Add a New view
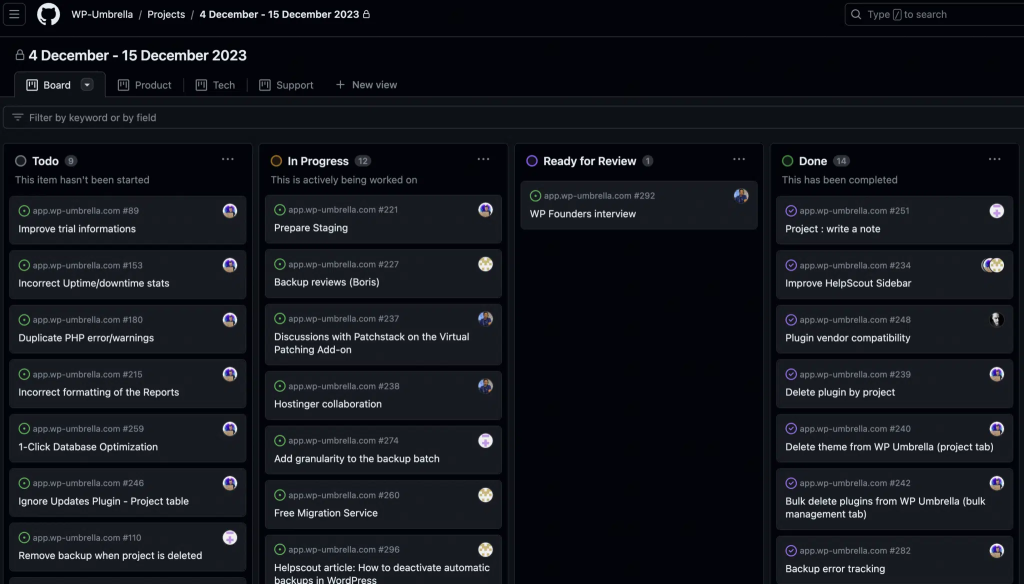 pyautogui.click(x=366, y=85)
